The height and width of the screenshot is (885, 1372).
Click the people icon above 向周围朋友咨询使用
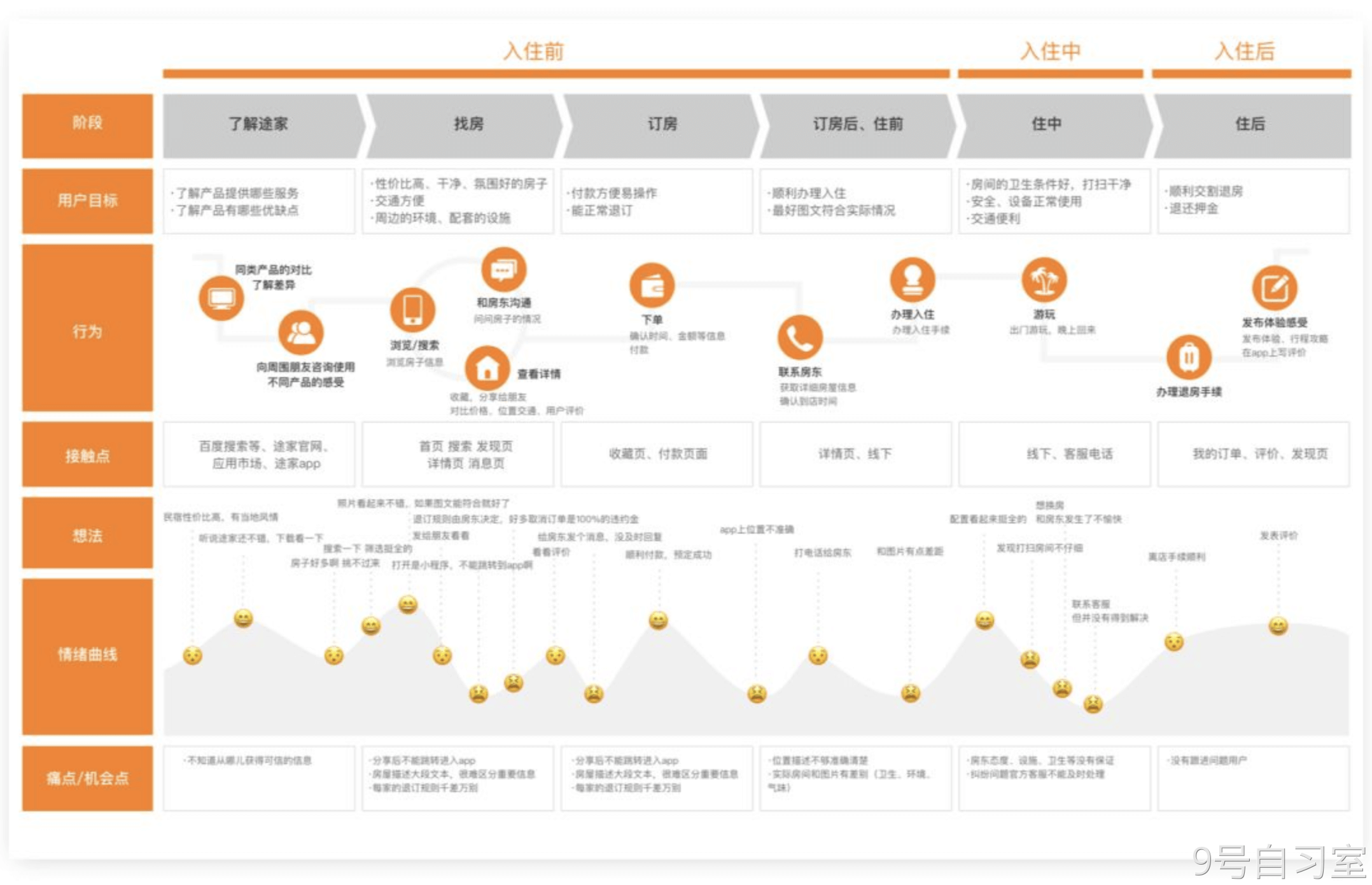300,332
